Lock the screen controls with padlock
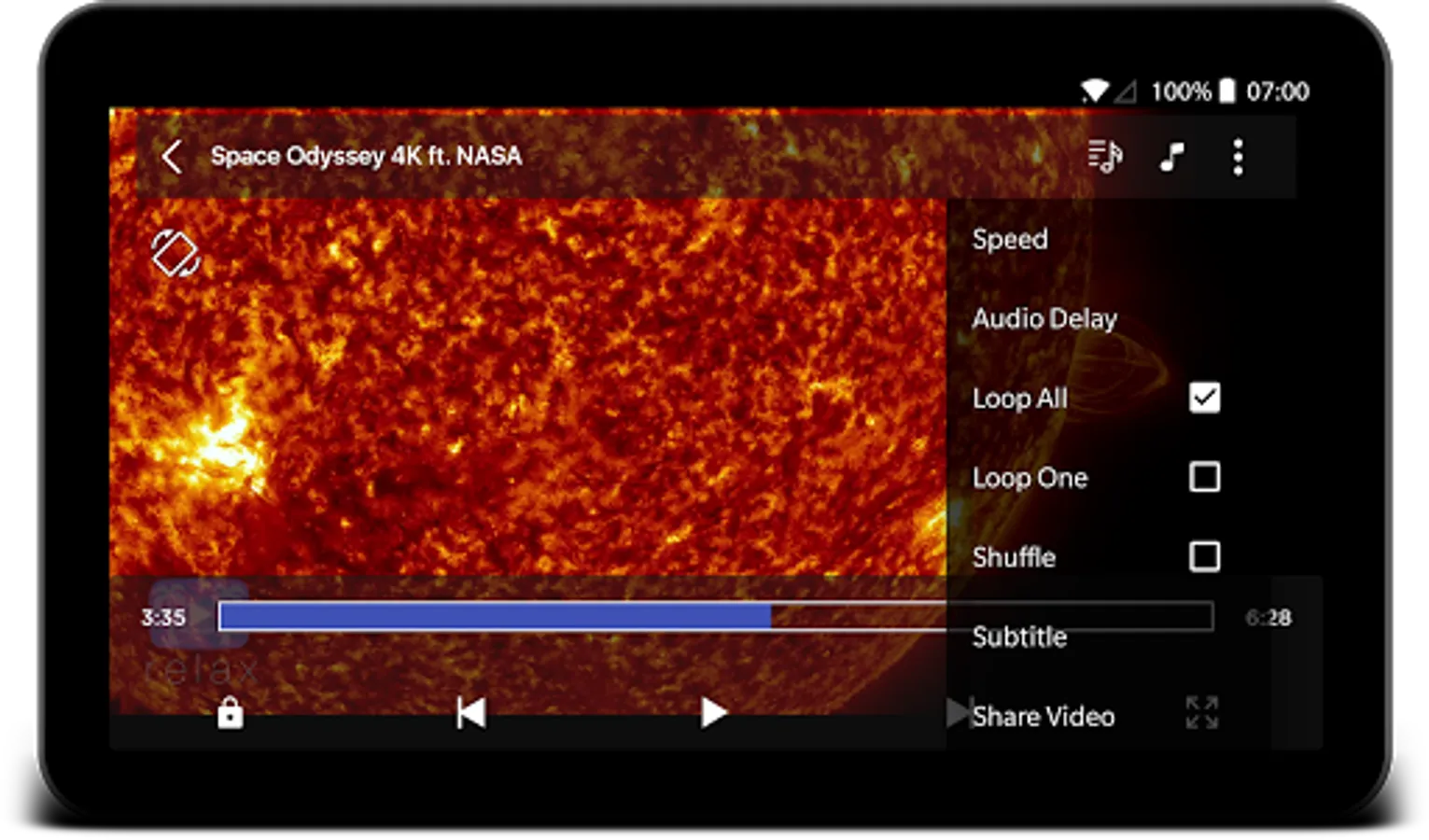Screen dimensions: 1429x840 click(230, 713)
